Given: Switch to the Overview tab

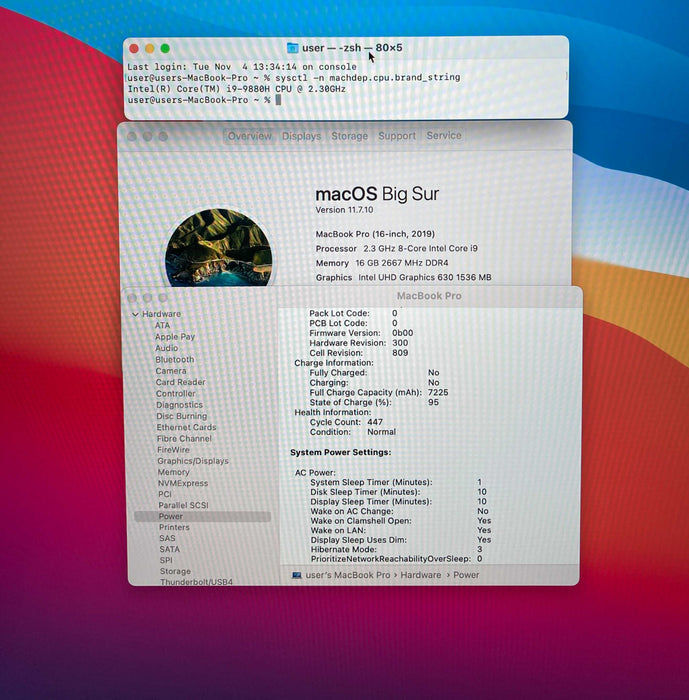Looking at the screenshot, I should (250, 136).
